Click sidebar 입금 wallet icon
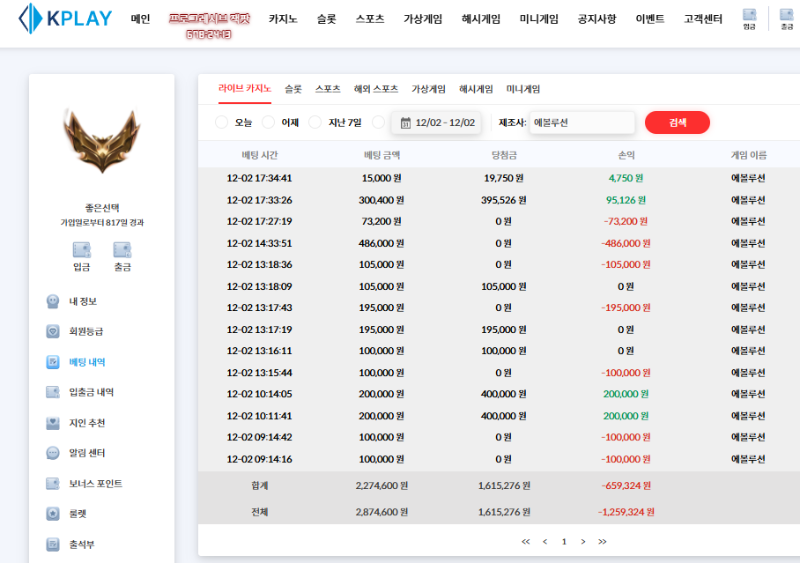Viewport: 800px width, 563px height. (82, 250)
